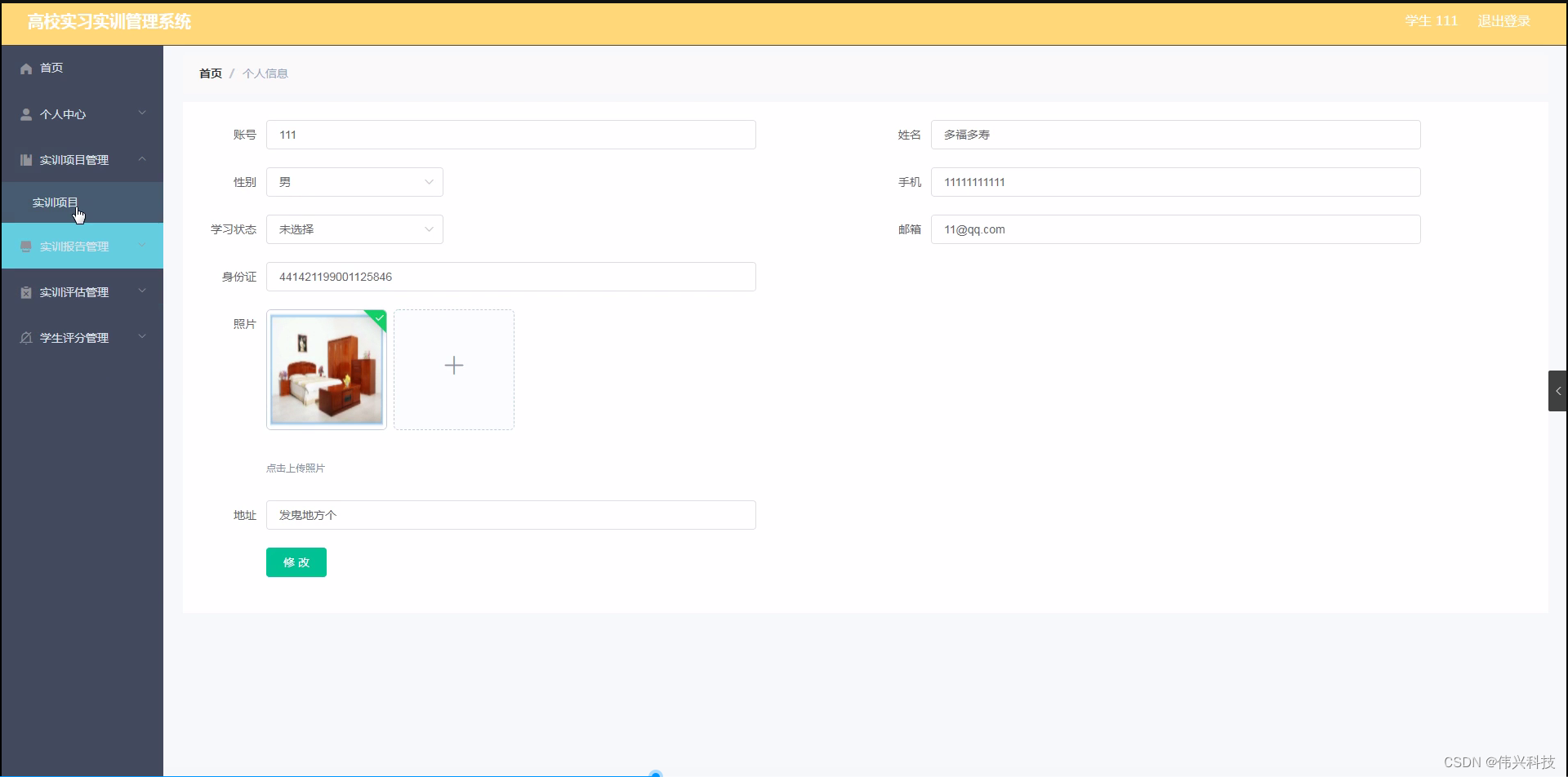Click the 实训报告管理 report icon
Viewport: 1568px width, 777px height.
(25, 246)
